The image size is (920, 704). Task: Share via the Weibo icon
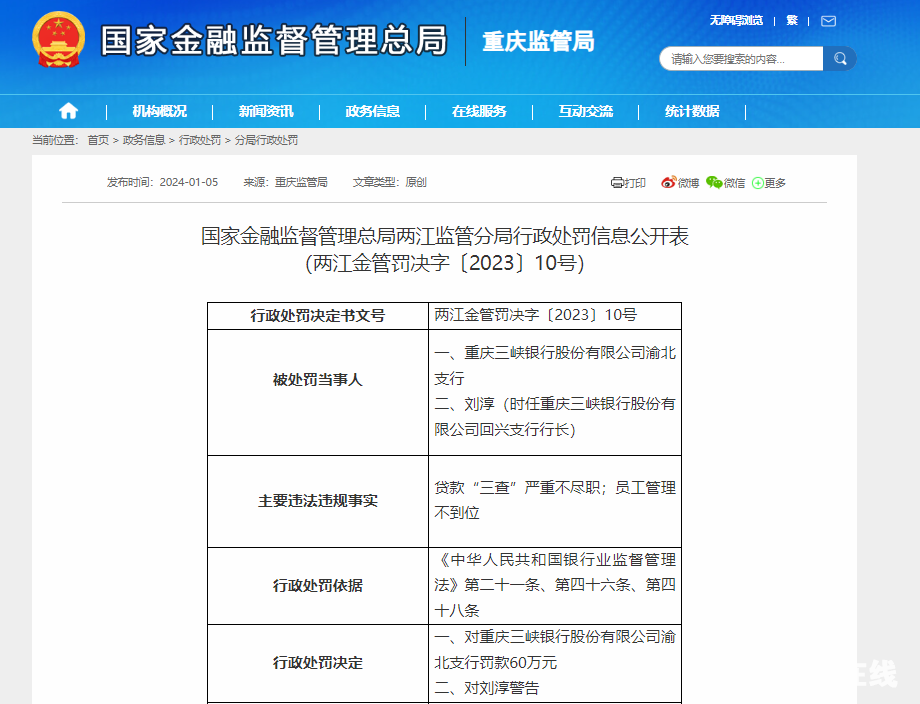[668, 182]
